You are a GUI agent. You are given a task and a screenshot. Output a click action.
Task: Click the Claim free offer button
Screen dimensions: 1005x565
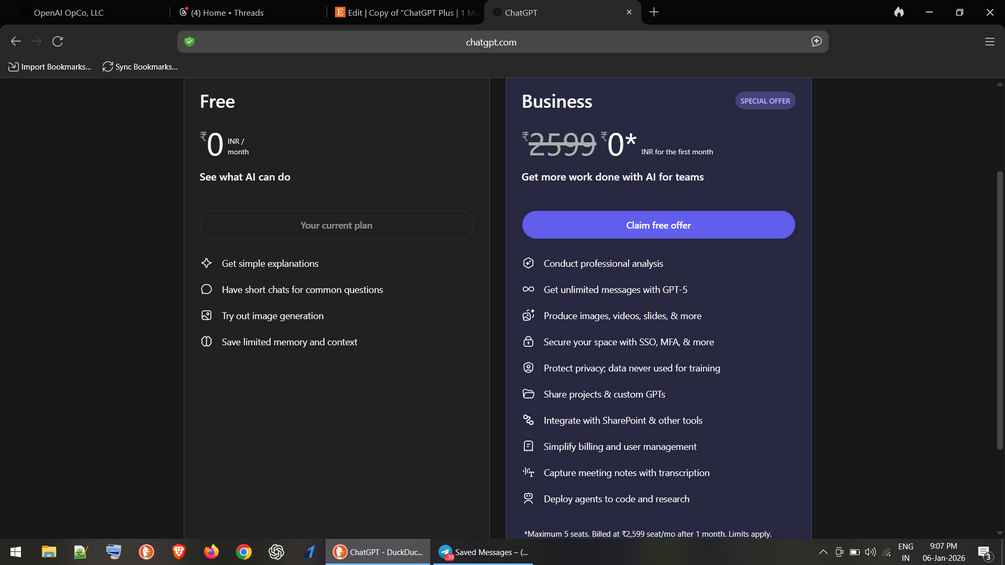click(x=658, y=225)
